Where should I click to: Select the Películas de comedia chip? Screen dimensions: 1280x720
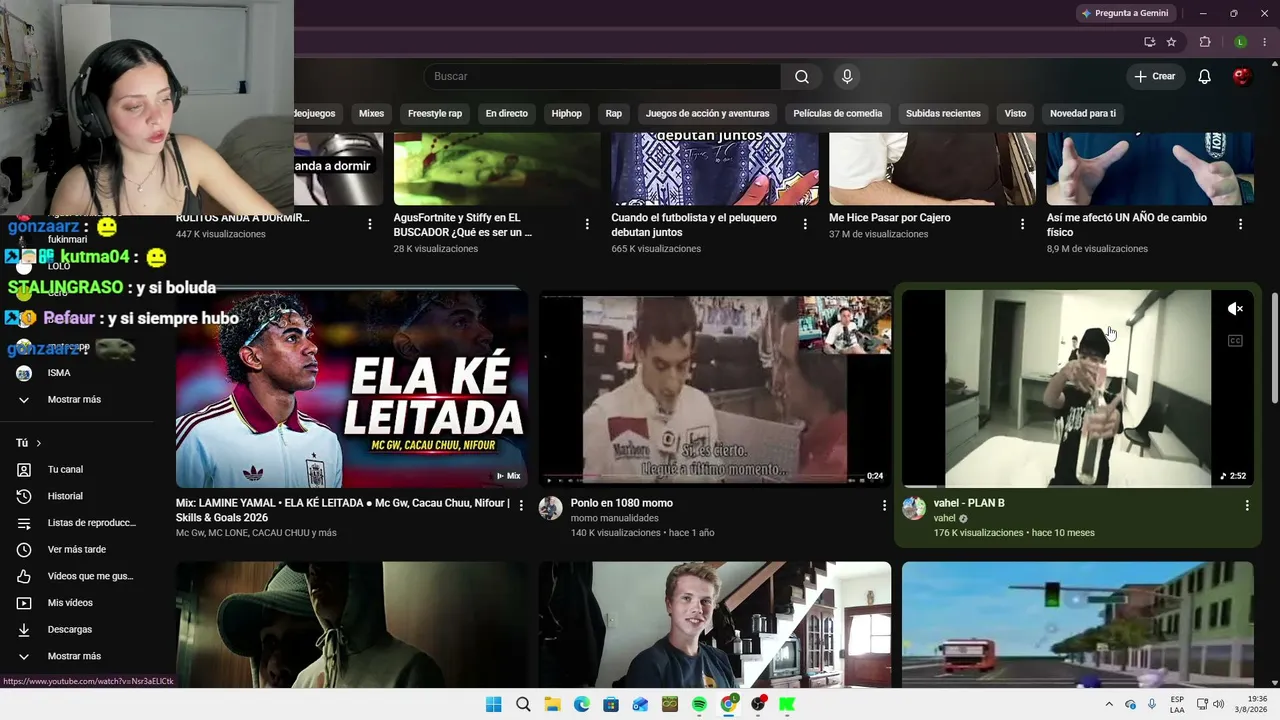click(838, 113)
